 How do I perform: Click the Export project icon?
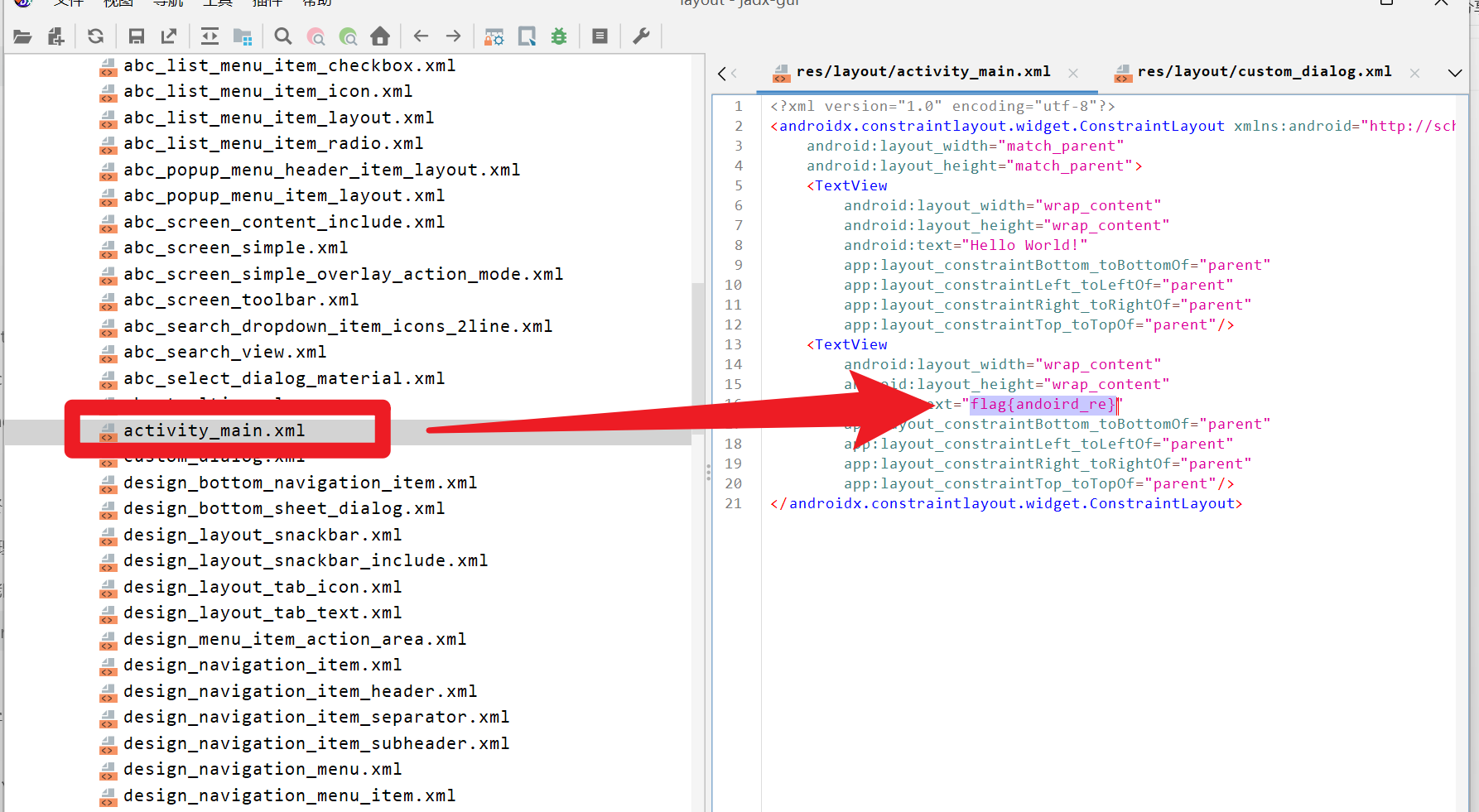[x=169, y=36]
